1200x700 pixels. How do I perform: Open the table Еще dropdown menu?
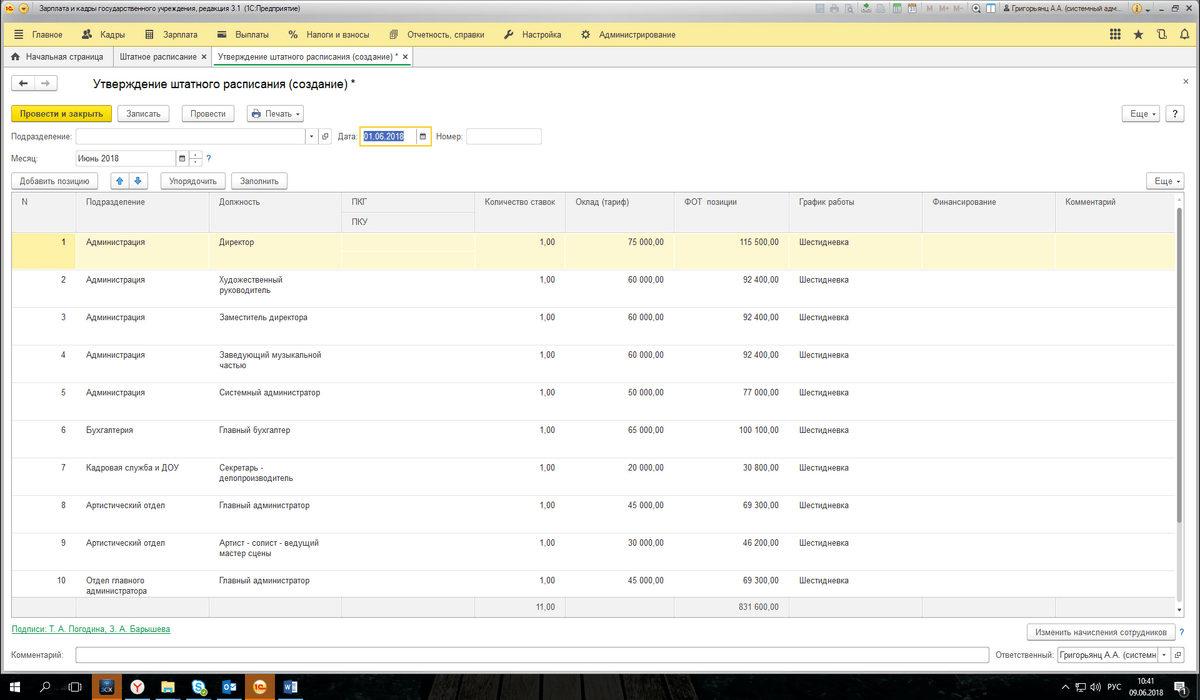point(1165,181)
